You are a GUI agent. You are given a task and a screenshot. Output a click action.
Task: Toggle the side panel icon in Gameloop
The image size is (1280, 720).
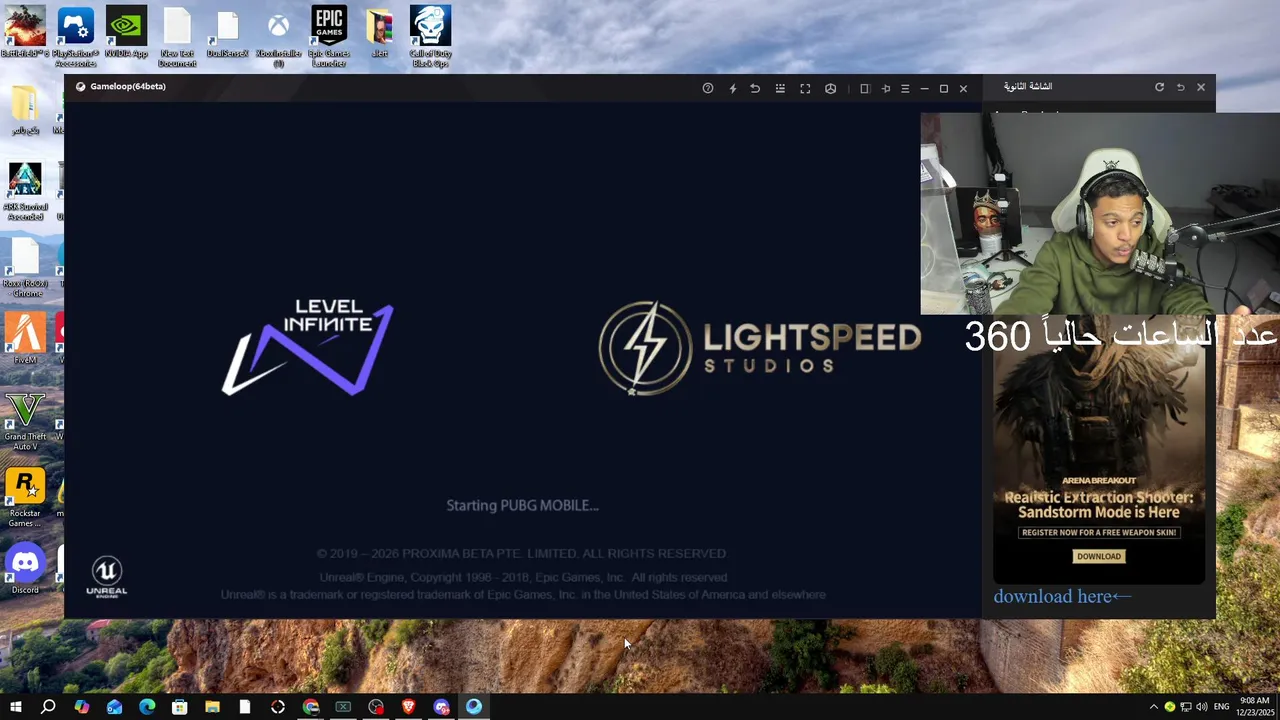tap(865, 88)
